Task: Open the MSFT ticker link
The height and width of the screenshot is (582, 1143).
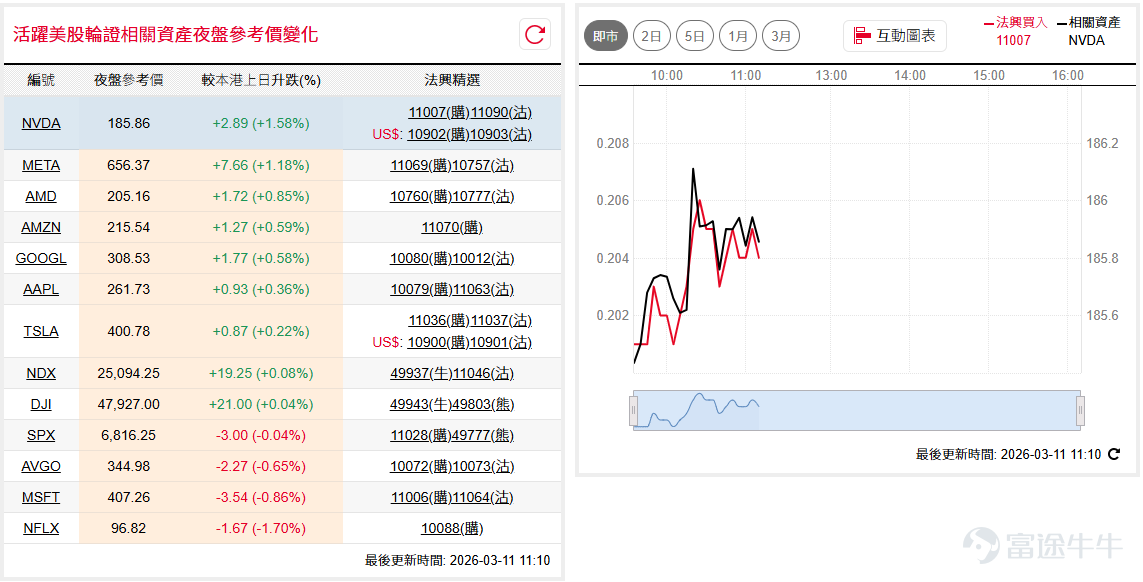Action: pyautogui.click(x=41, y=497)
